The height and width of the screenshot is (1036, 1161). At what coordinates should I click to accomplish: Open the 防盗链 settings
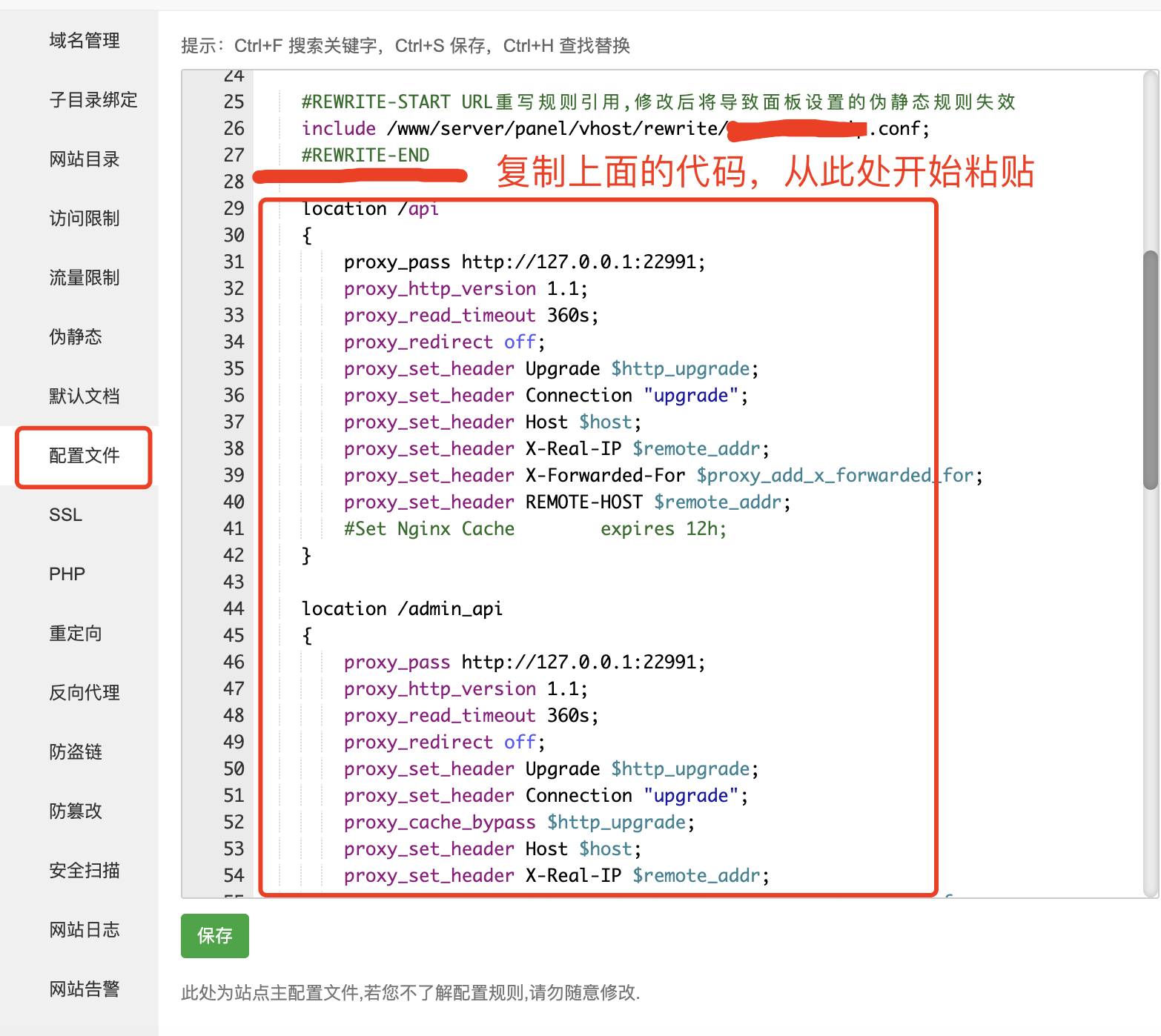point(75,752)
